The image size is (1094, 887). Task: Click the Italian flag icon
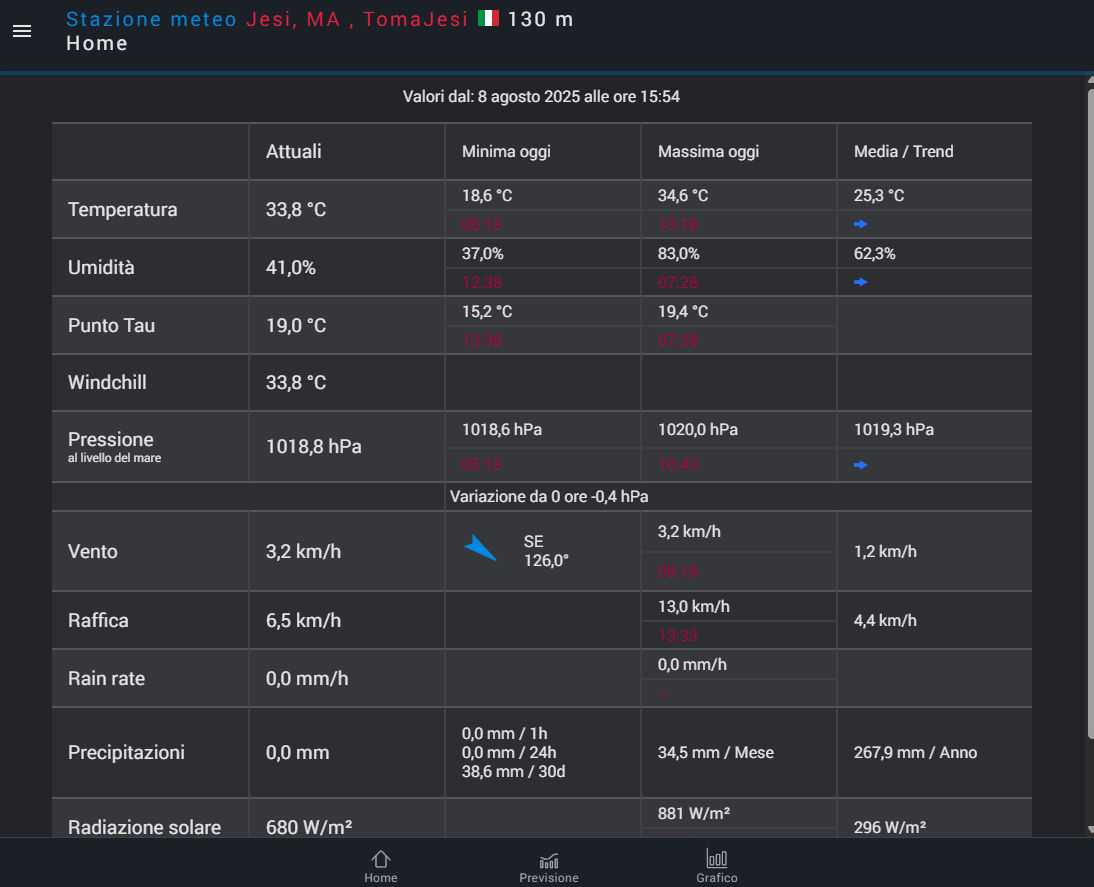tap(488, 18)
